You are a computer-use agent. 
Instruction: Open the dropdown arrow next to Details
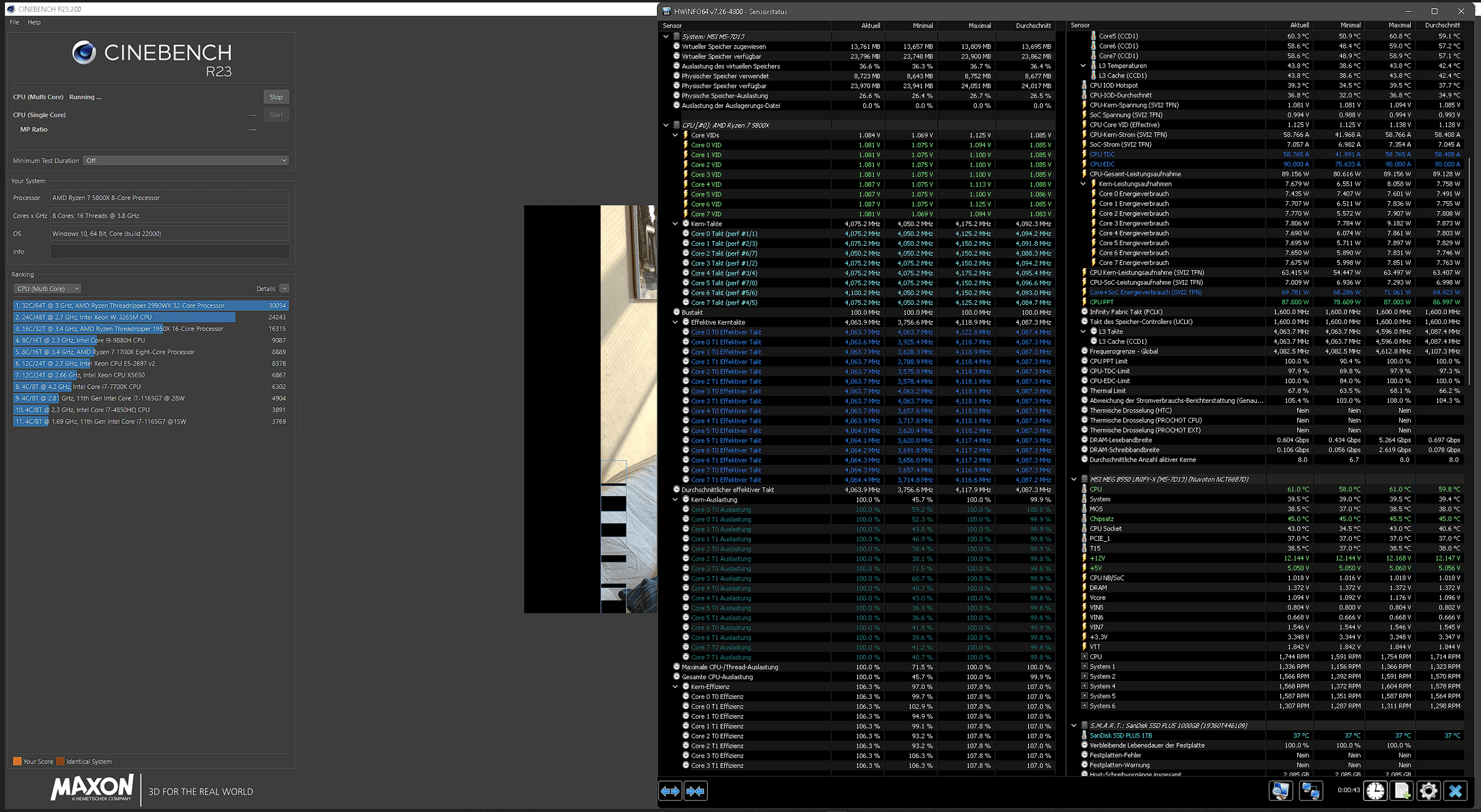284,289
